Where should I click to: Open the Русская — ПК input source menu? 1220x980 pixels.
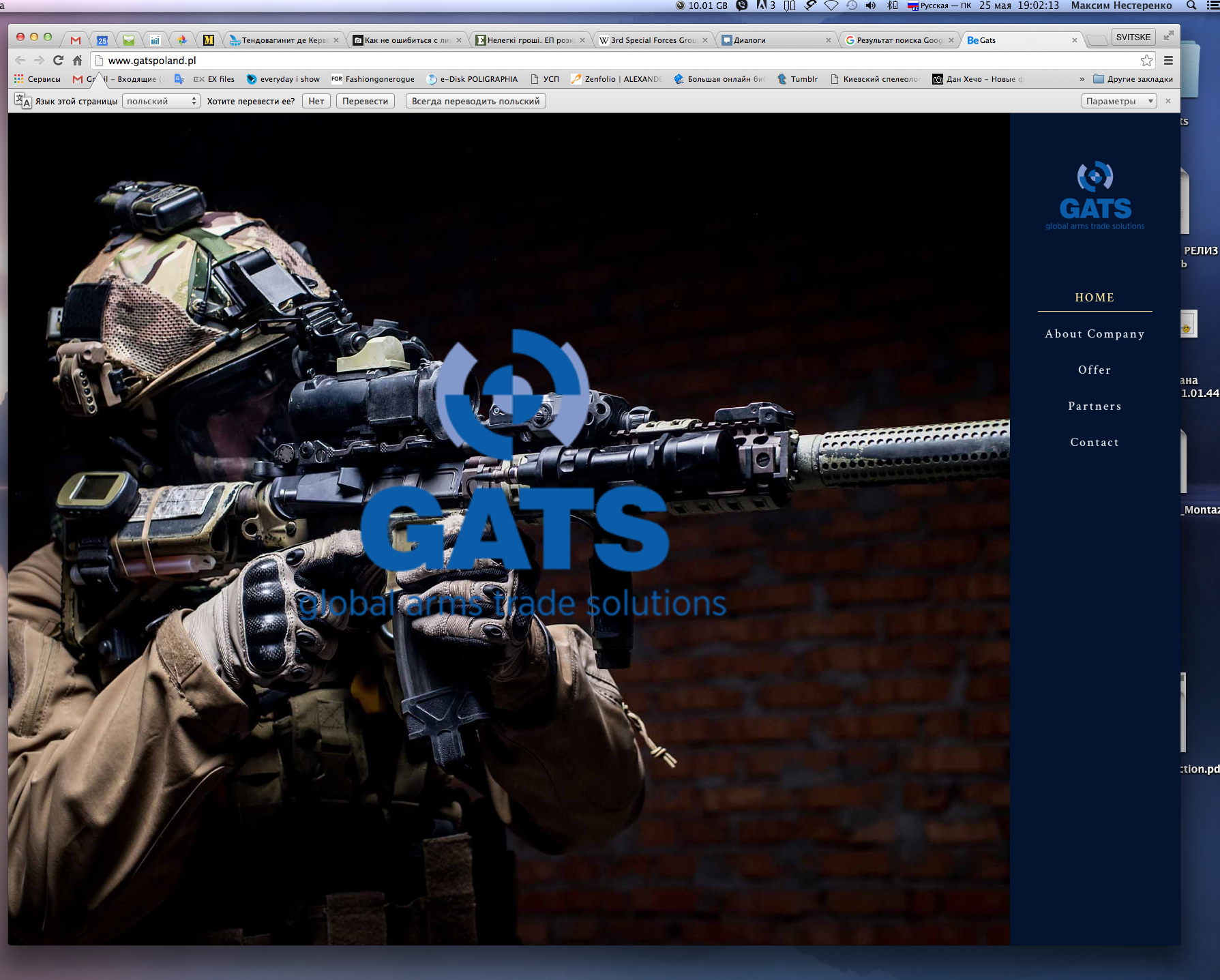[x=939, y=5]
